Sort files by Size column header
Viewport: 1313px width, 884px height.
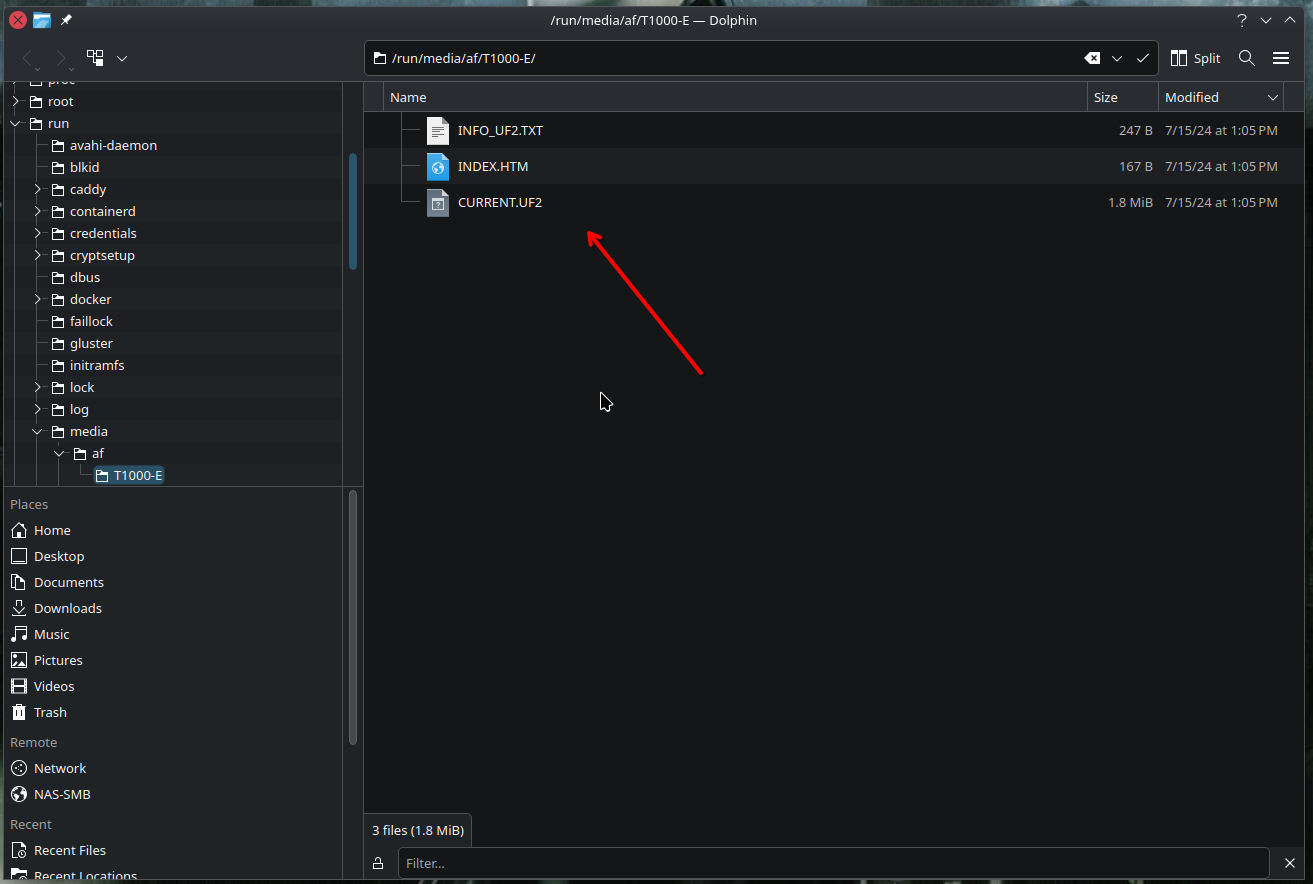point(1120,97)
